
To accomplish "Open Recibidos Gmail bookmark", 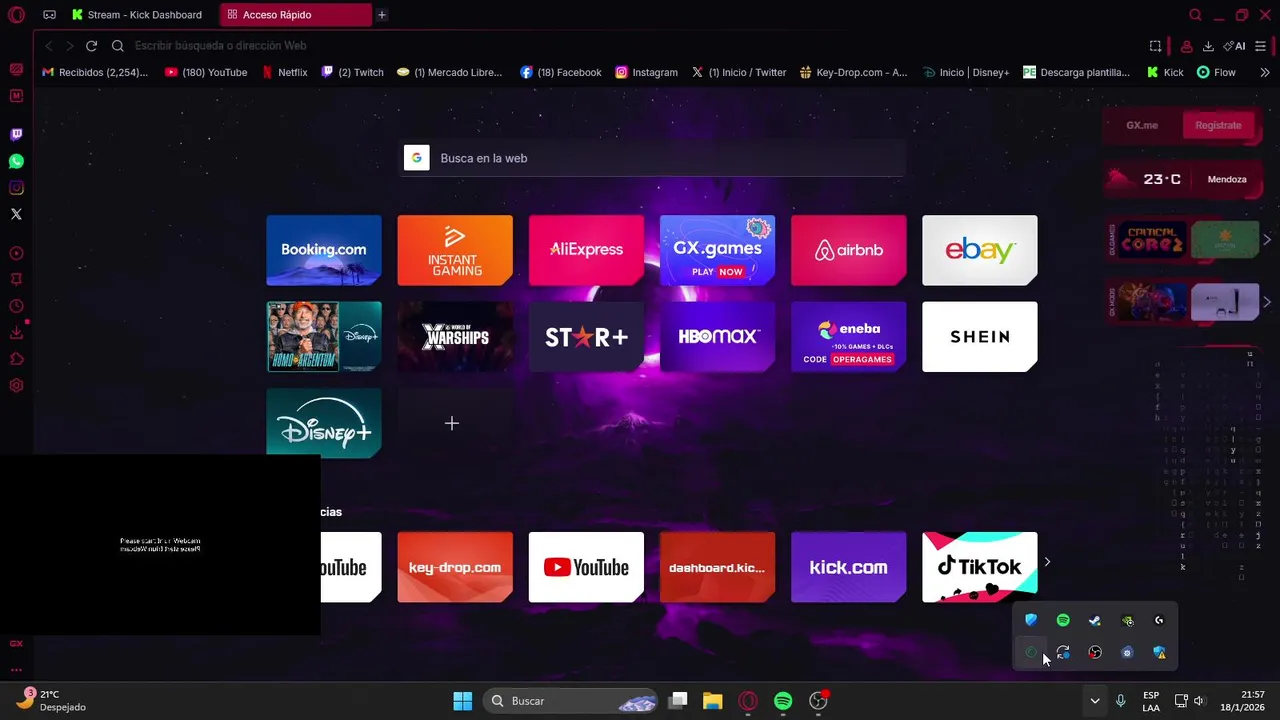I will (x=95, y=72).
